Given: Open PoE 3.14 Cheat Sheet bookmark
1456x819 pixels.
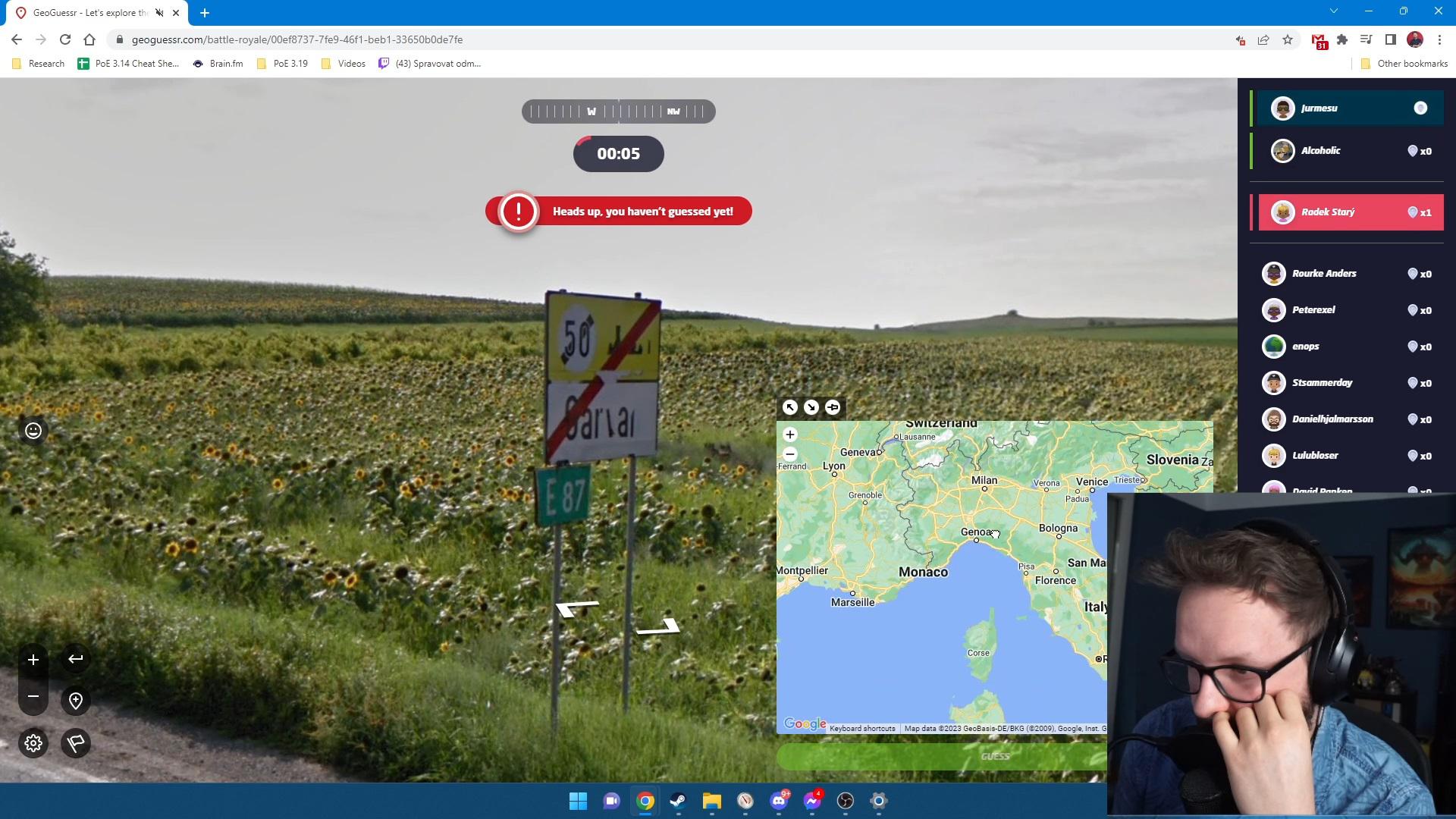Looking at the screenshot, I should click(x=128, y=64).
